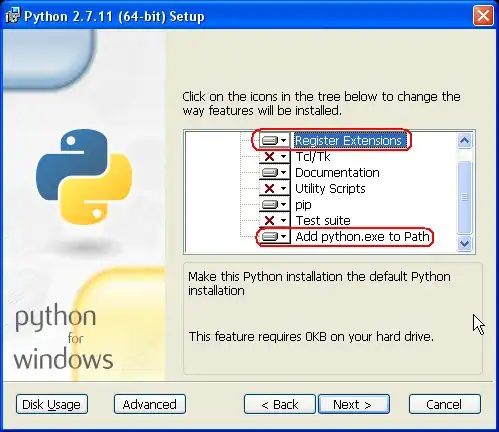Select the Tcl/Tk tree row
Viewport: 499px width, 432px height.
(x=313, y=156)
